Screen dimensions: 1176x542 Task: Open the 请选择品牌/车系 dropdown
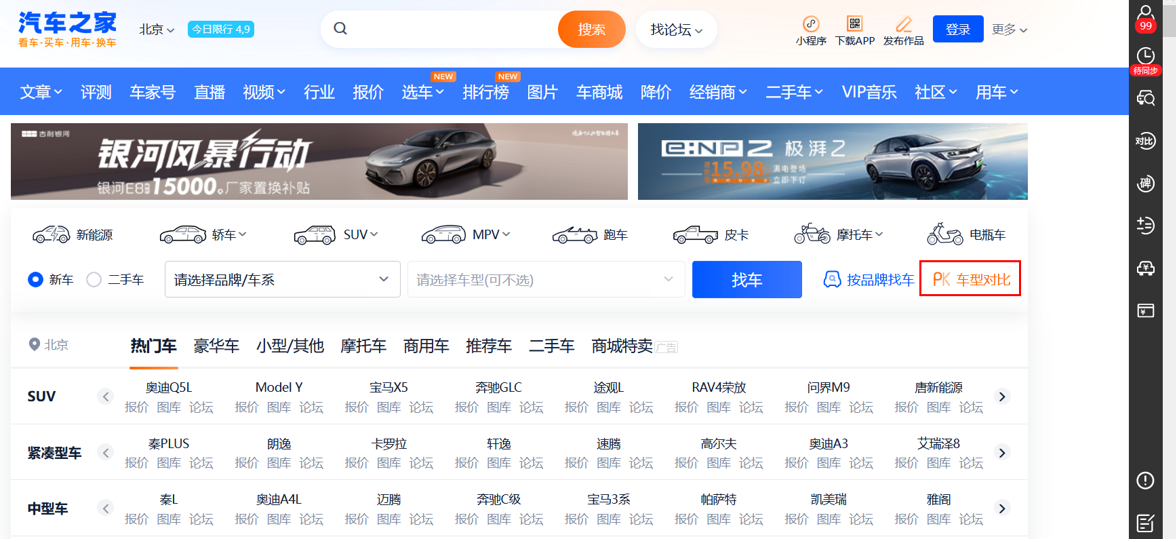[x=282, y=280]
